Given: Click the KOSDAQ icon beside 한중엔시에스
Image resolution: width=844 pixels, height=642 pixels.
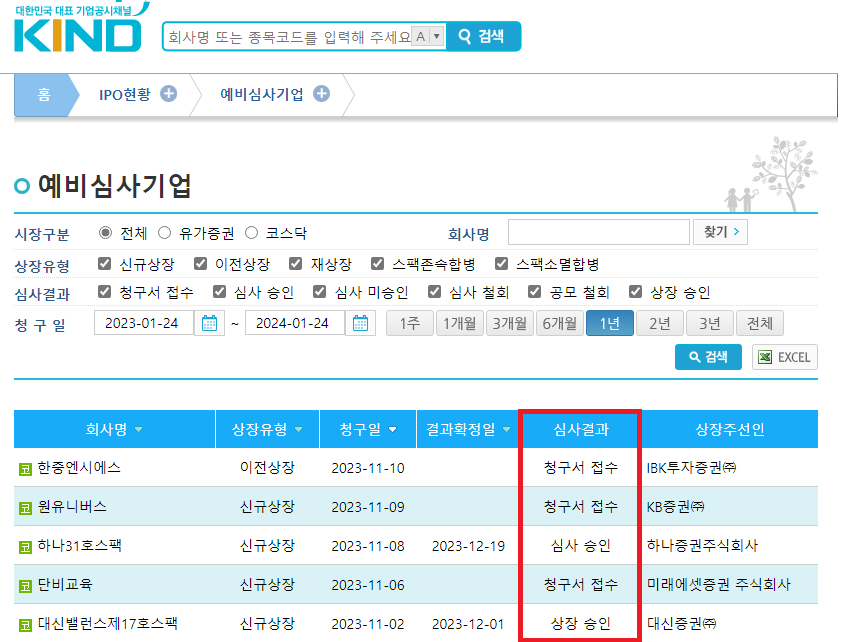Looking at the screenshot, I should tap(25, 469).
